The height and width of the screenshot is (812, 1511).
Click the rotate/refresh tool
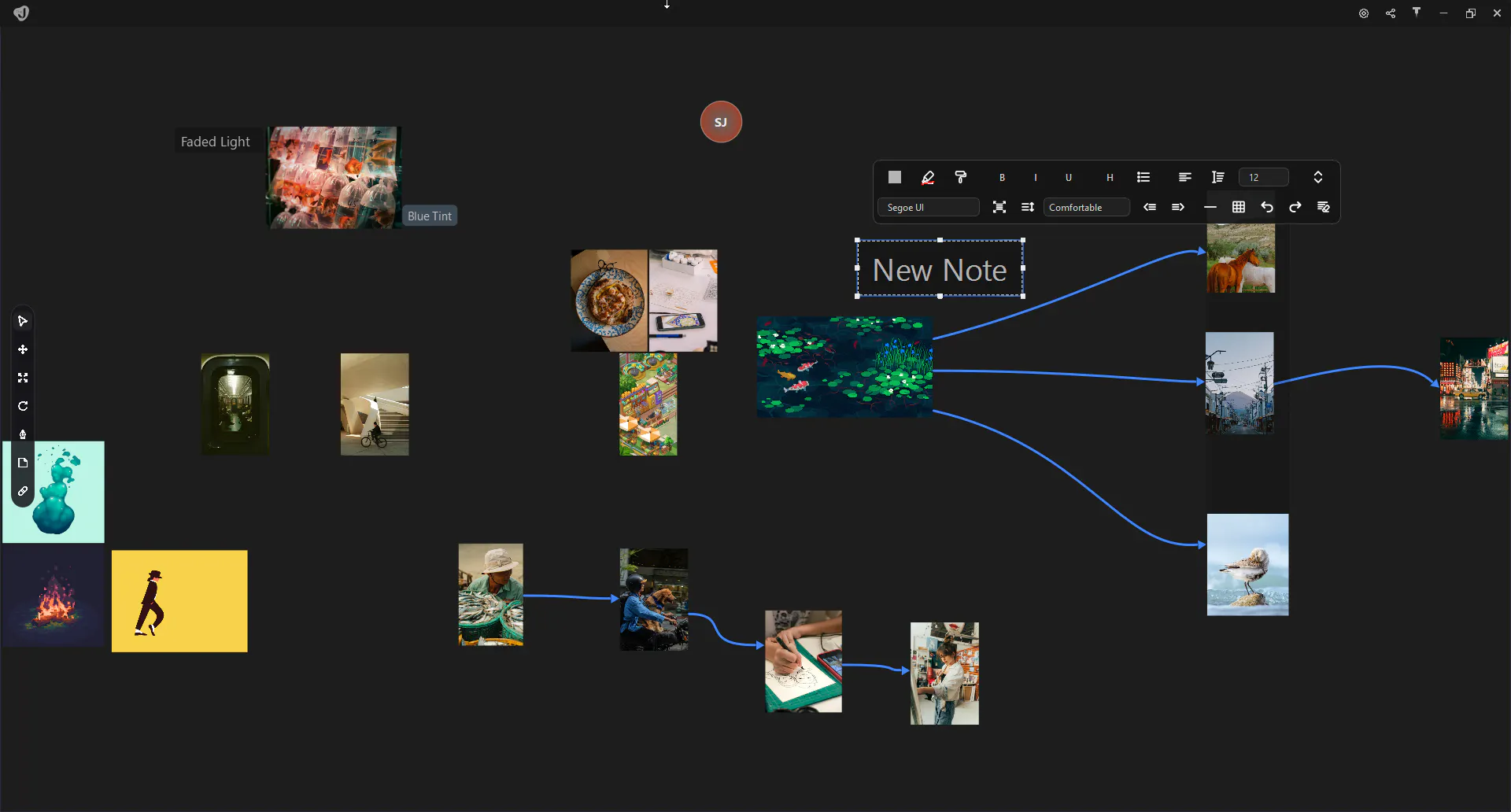click(x=23, y=406)
